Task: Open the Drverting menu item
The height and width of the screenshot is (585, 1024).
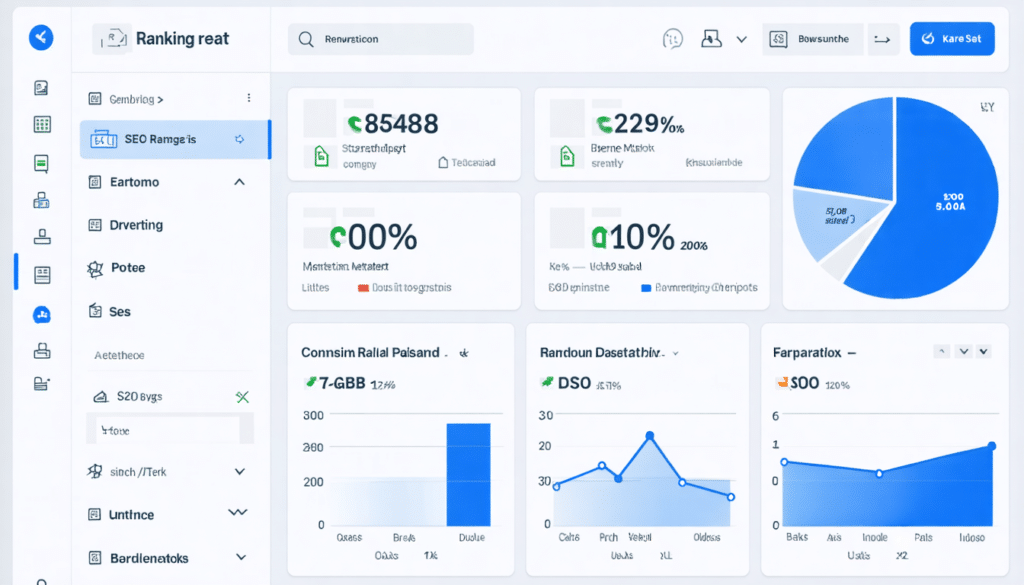Action: 136,225
